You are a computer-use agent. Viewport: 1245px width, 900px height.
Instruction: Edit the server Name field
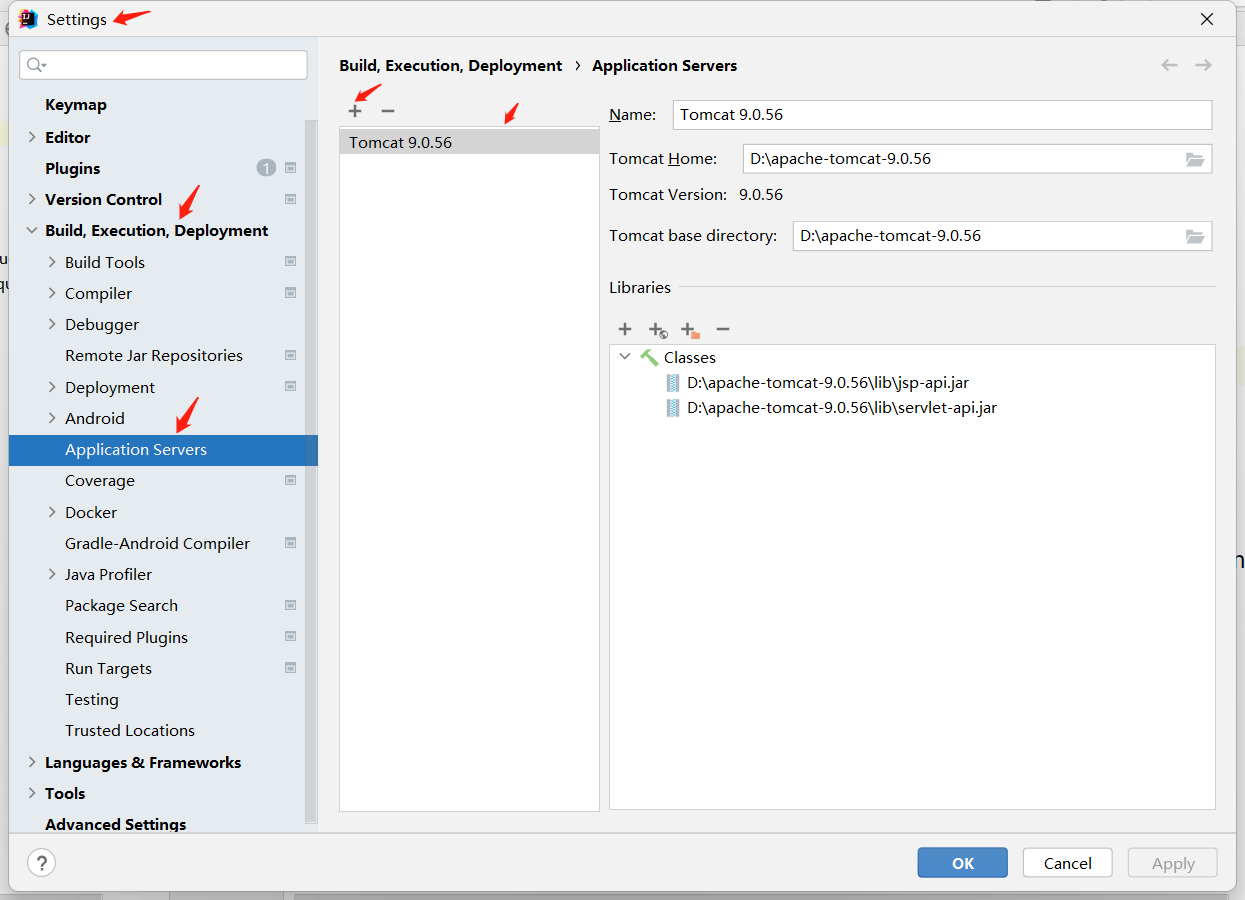pos(942,115)
